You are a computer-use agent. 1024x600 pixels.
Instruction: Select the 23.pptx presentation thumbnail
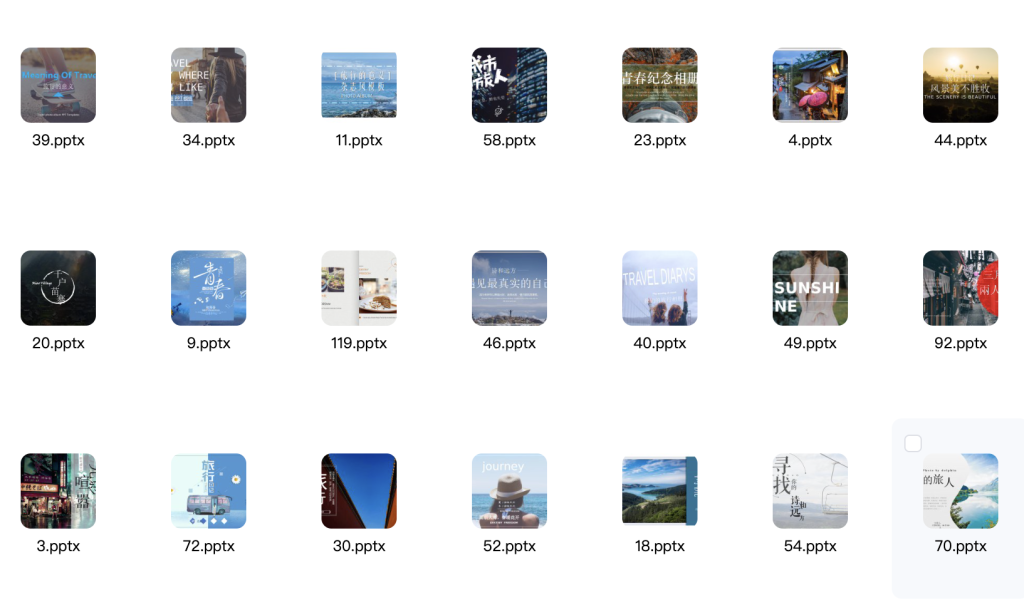tap(660, 85)
